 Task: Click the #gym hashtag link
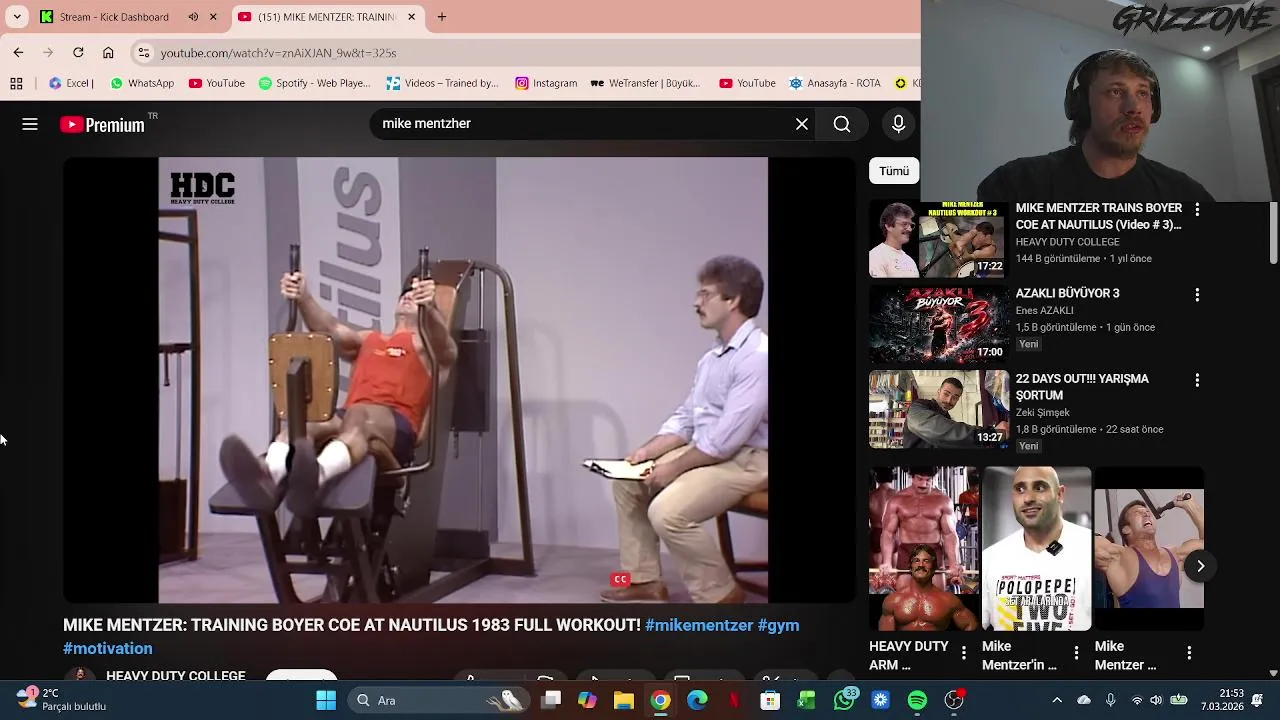778,625
